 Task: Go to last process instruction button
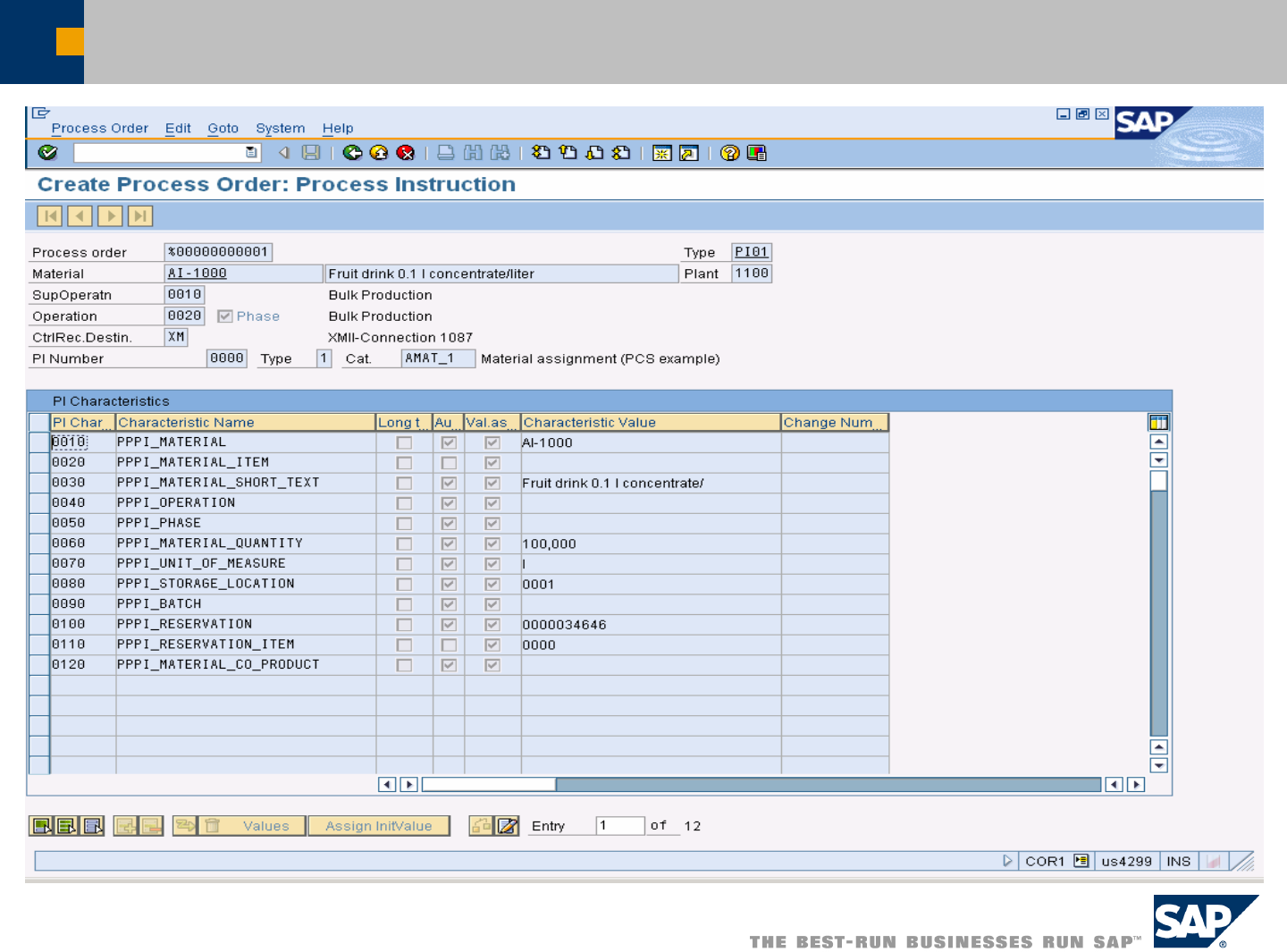(x=140, y=216)
